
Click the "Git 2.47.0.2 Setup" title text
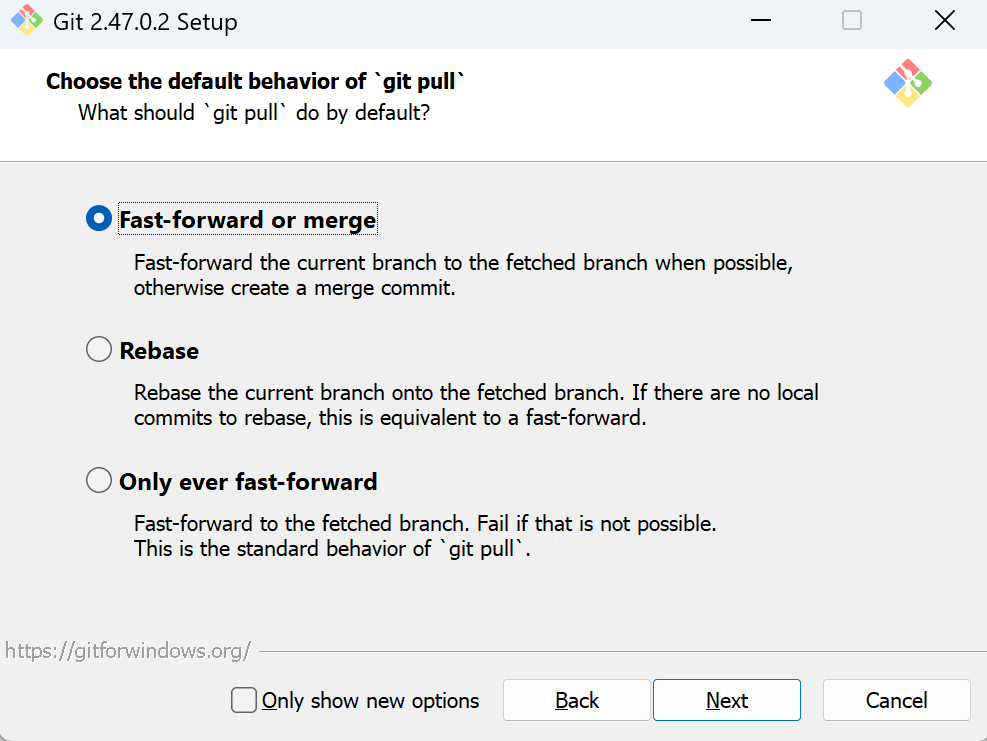144,22
